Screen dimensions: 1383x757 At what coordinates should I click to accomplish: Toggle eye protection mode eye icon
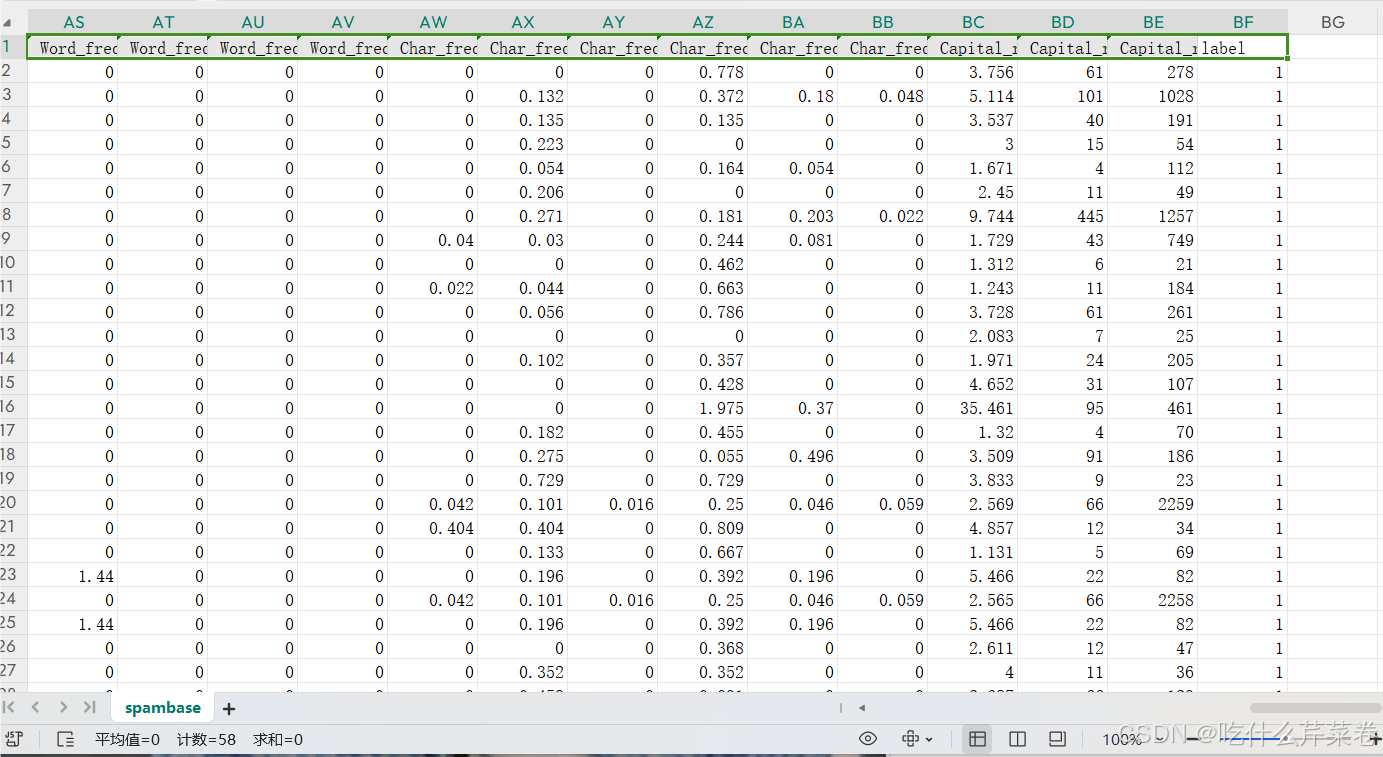click(x=868, y=739)
